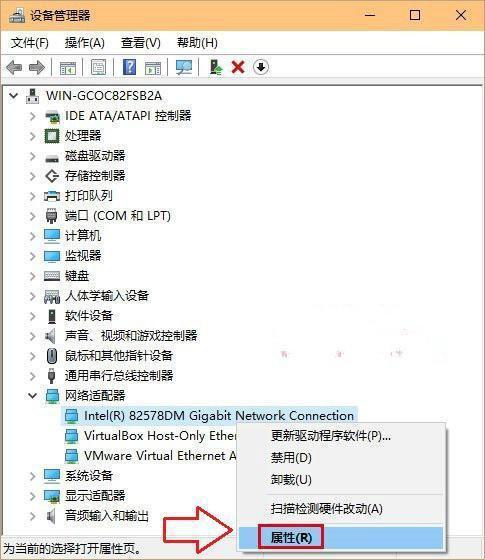Image resolution: width=485 pixels, height=560 pixels.
Task: Open the 操作(A) menu
Action: coord(84,43)
